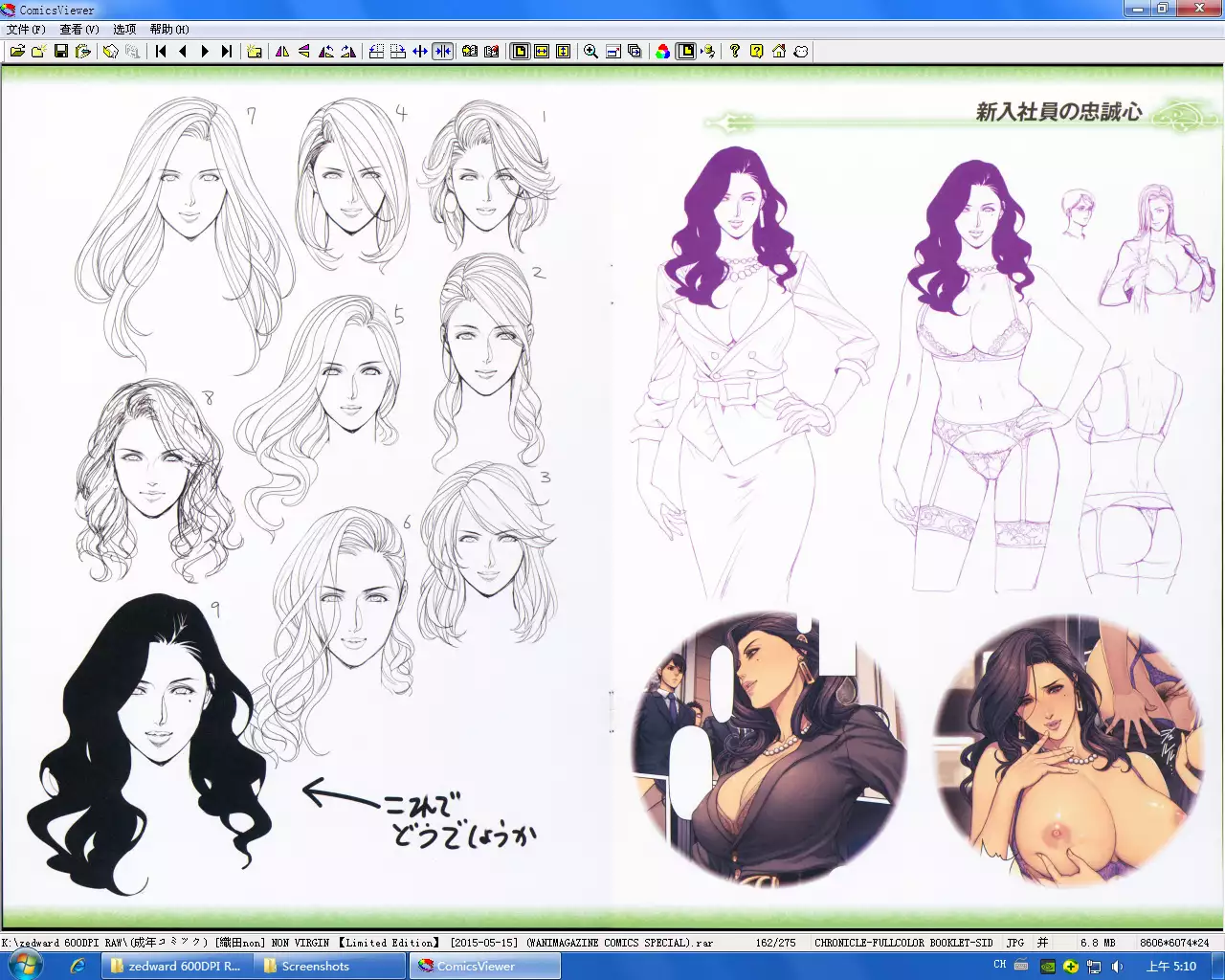The height and width of the screenshot is (980, 1225).
Task: Toggle the pressed inward-arrows toolbar button
Action: click(442, 52)
